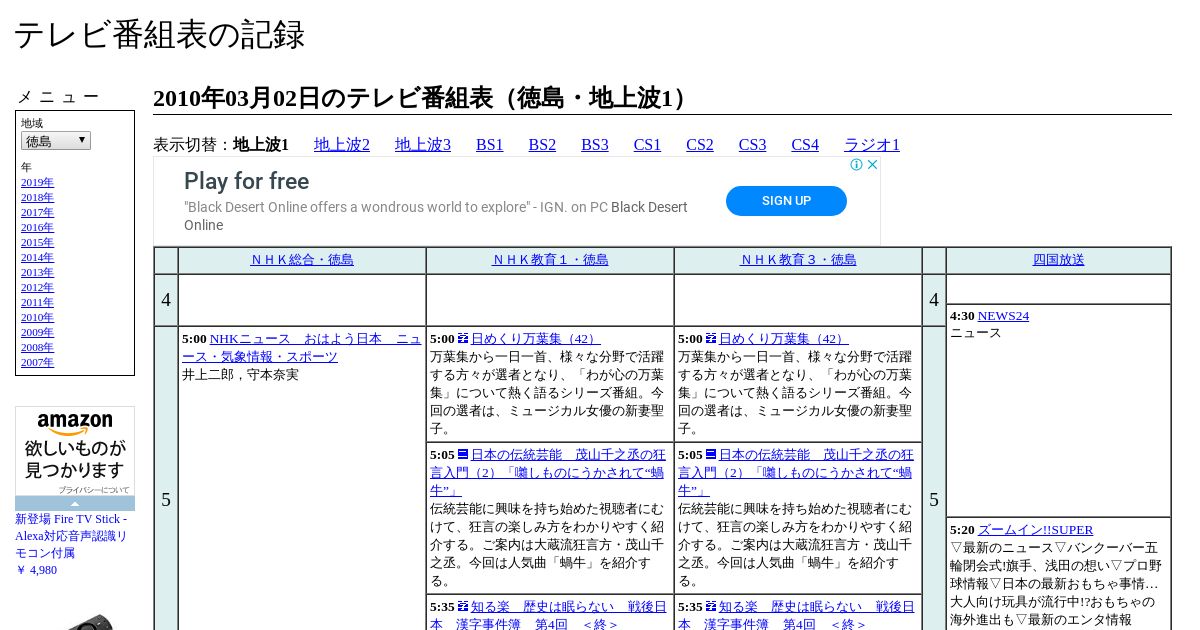Switch to the BS1 listings tab
Image resolution: width=1200 pixels, height=630 pixels.
tap(490, 145)
